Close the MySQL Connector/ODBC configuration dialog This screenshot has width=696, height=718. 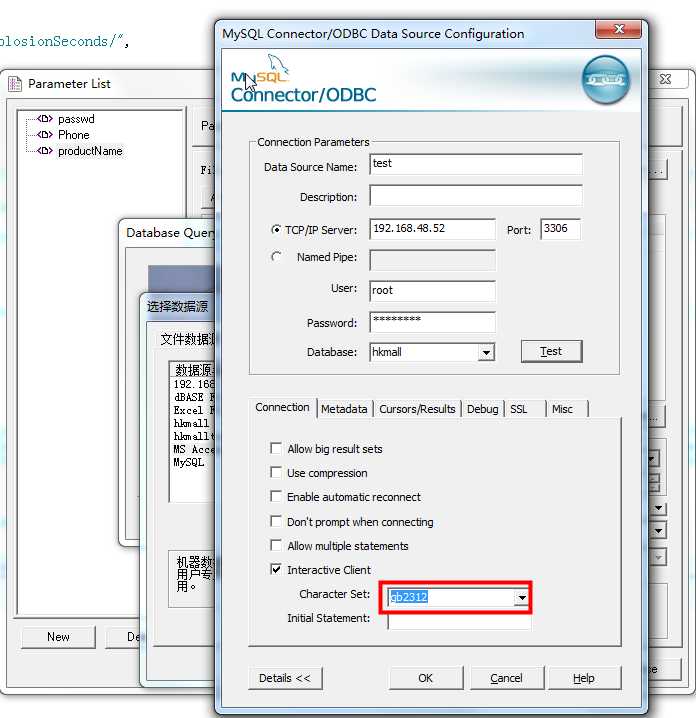click(618, 29)
